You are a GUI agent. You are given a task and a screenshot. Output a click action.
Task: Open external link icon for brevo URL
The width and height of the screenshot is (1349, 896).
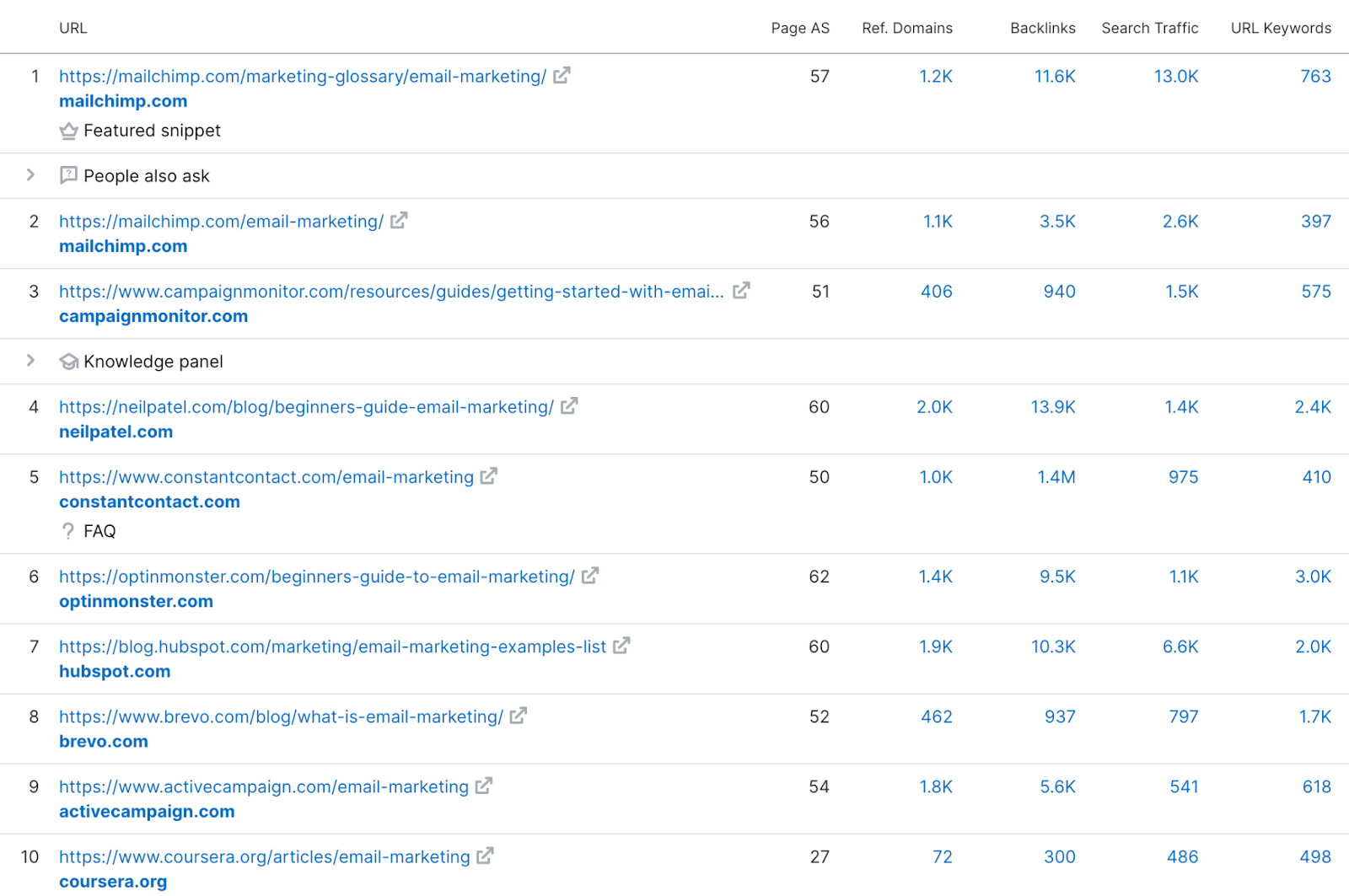click(519, 716)
